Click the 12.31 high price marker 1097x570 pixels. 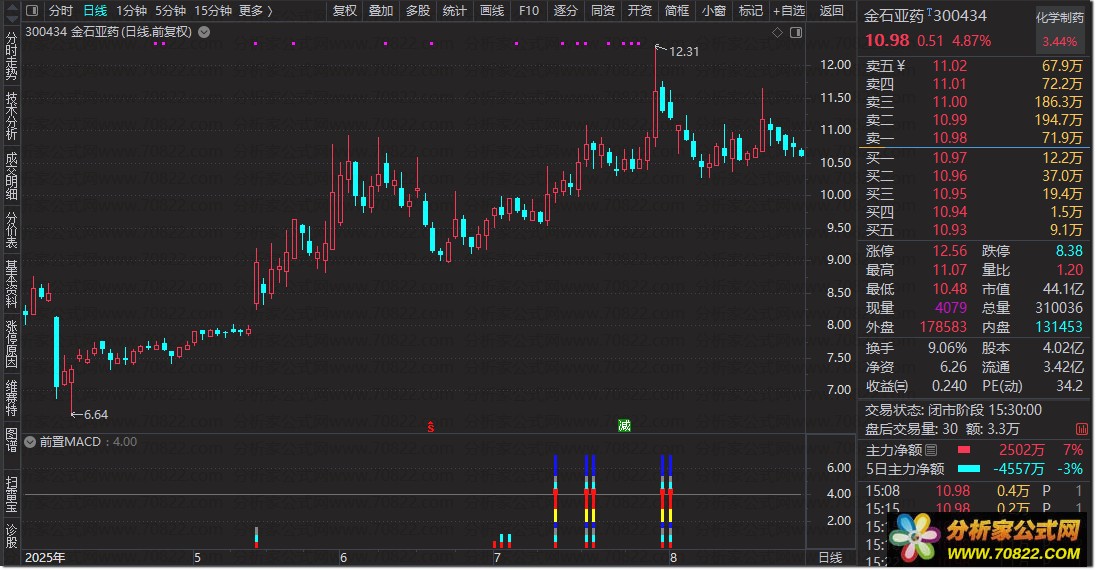pos(683,52)
